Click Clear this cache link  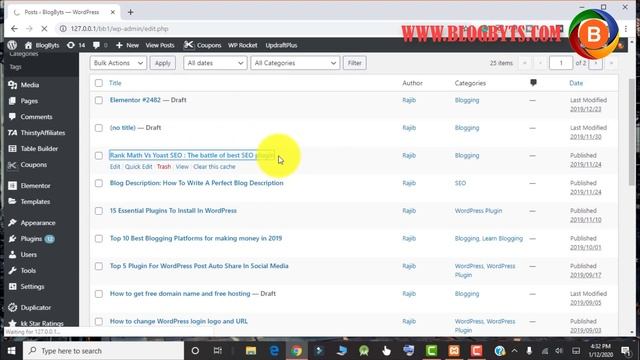214,167
